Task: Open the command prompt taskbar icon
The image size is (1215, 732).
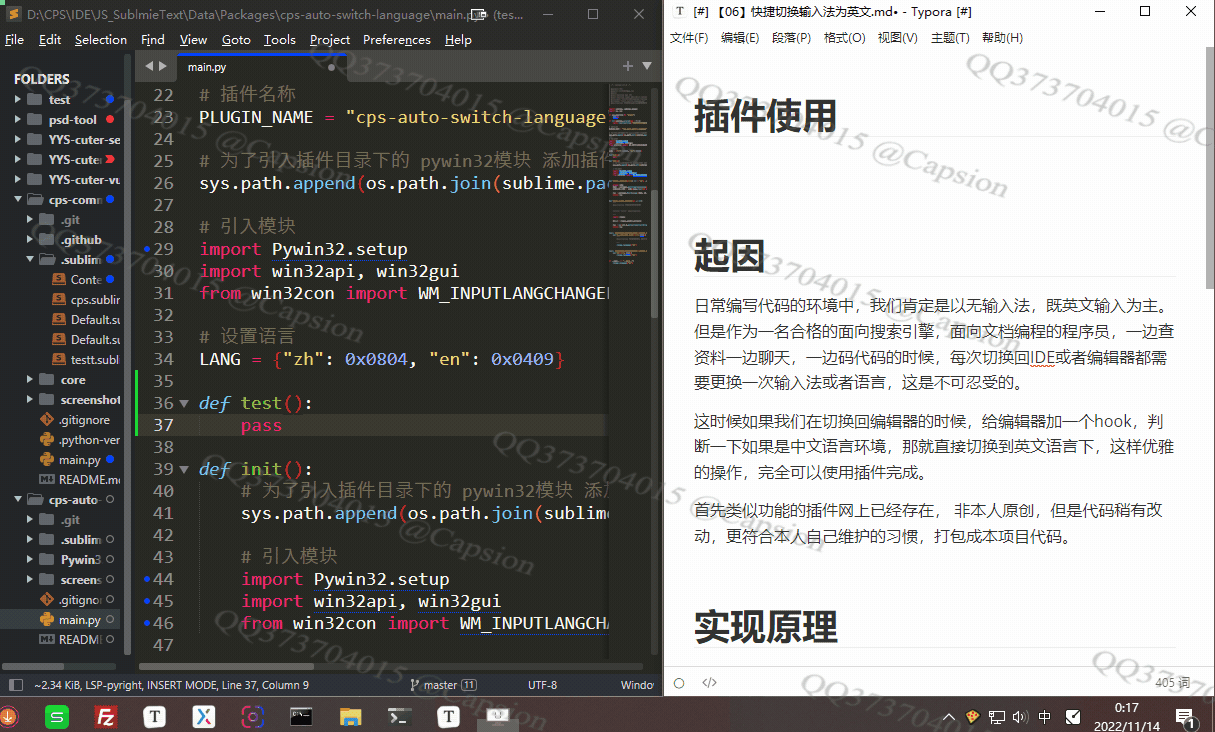Action: coord(302,716)
